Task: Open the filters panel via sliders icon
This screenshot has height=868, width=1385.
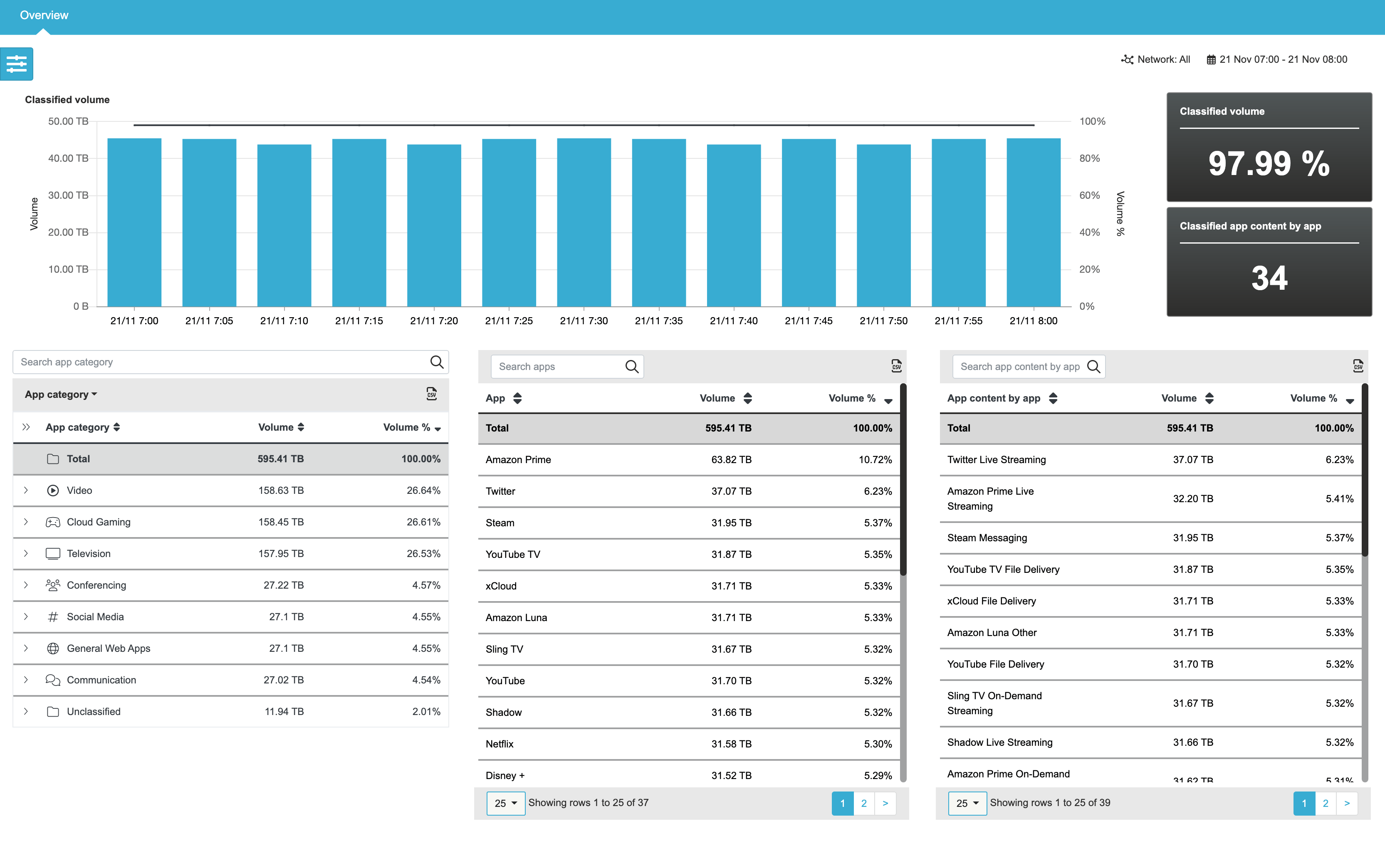Action: click(17, 64)
